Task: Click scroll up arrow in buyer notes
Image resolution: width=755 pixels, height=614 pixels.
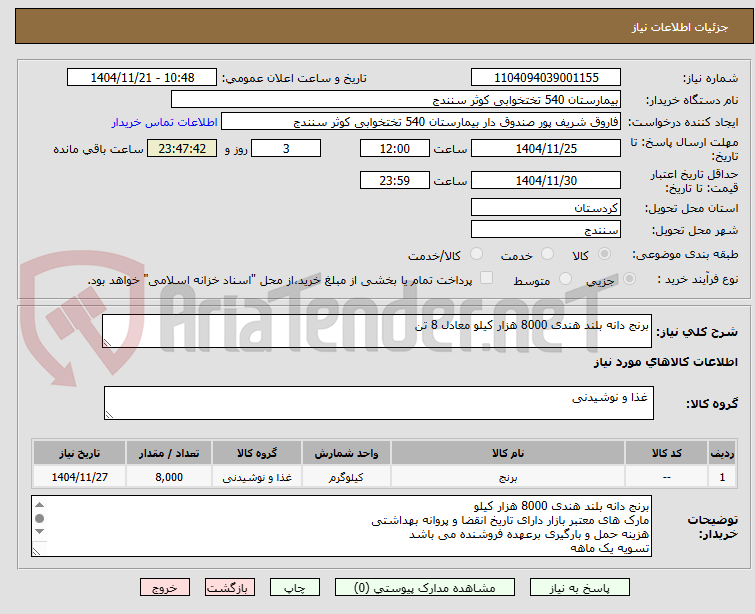Action: pos(39,505)
